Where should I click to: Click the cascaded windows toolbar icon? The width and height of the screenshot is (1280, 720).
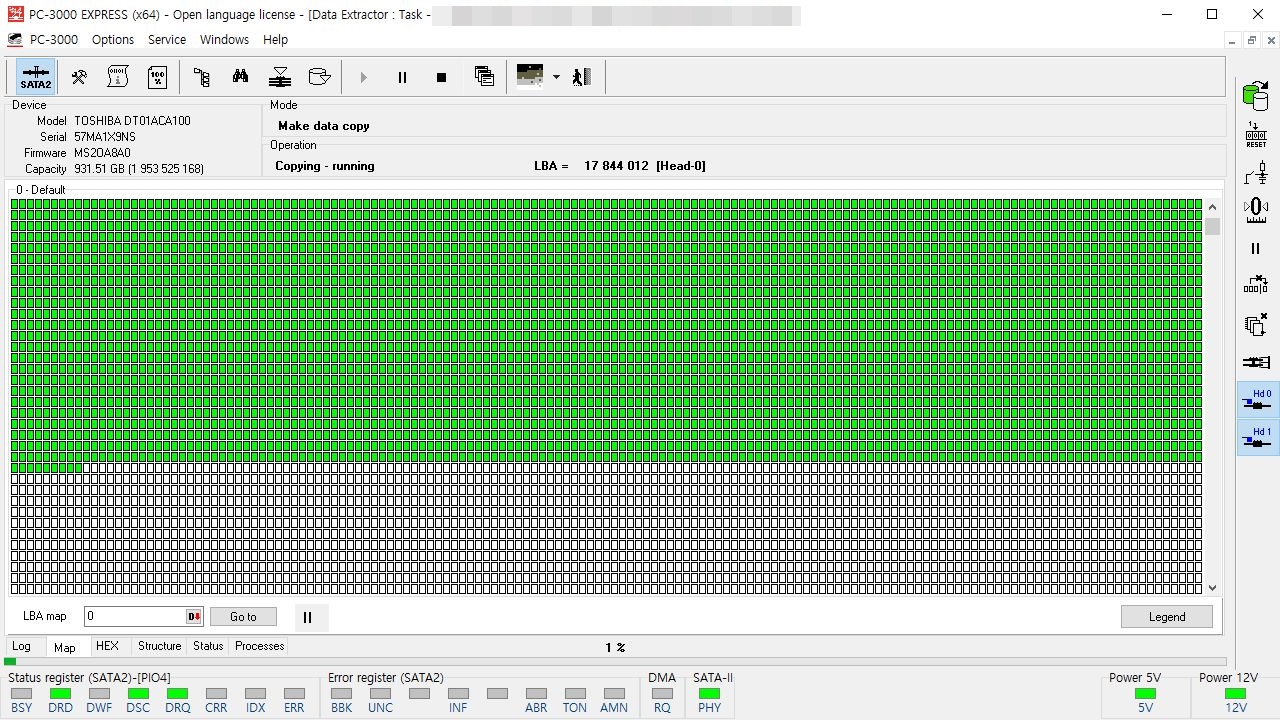click(x=484, y=77)
